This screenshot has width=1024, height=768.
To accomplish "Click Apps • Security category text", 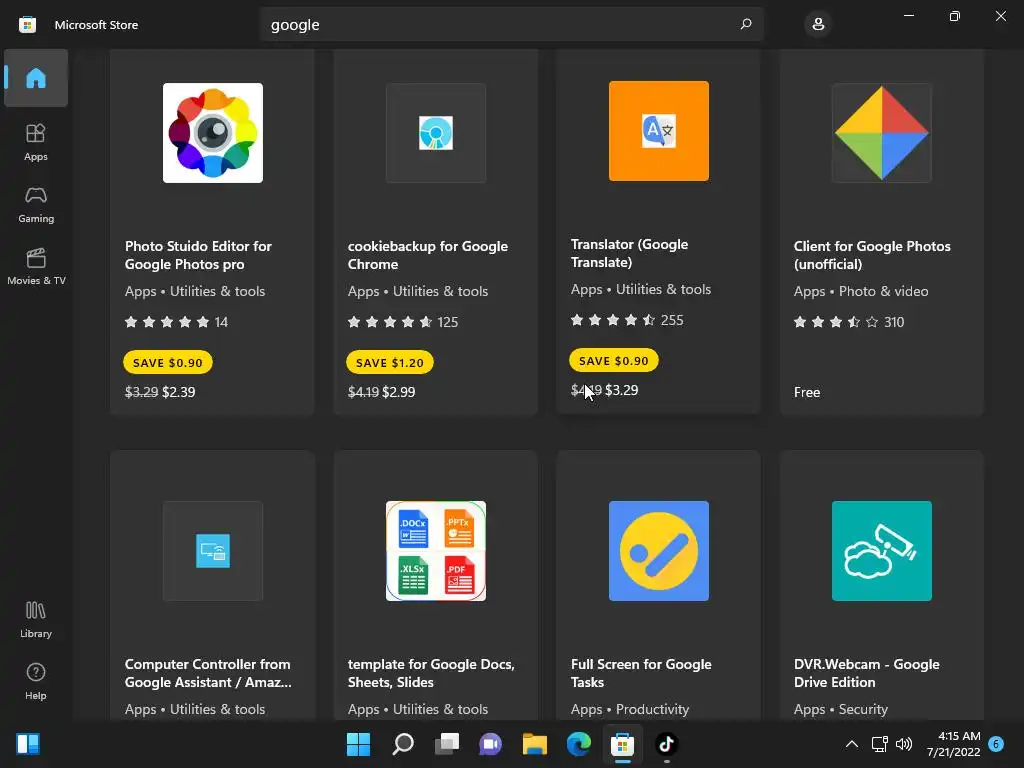I will click(840, 709).
